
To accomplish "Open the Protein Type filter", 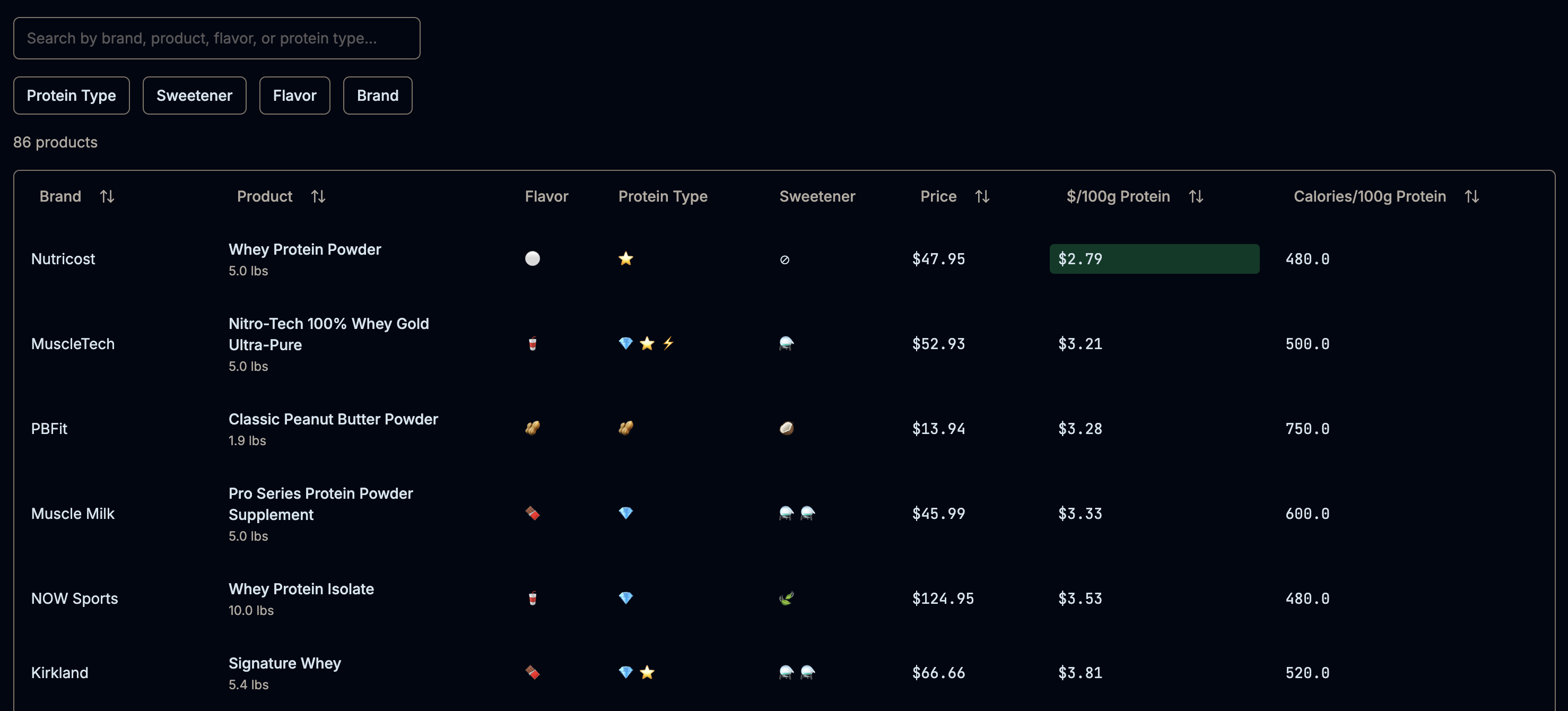I will pyautogui.click(x=71, y=95).
